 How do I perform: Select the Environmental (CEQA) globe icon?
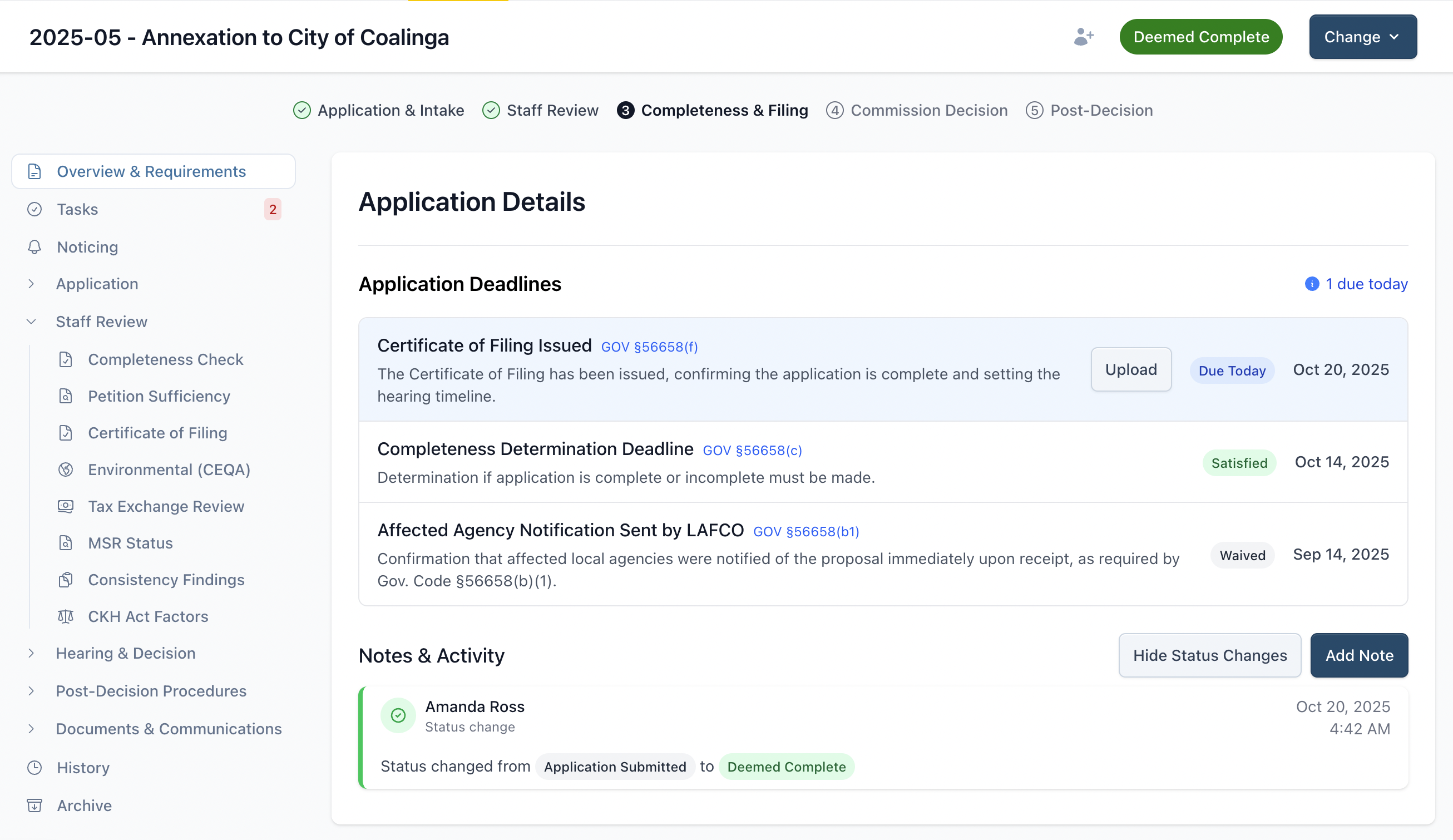tap(65, 470)
